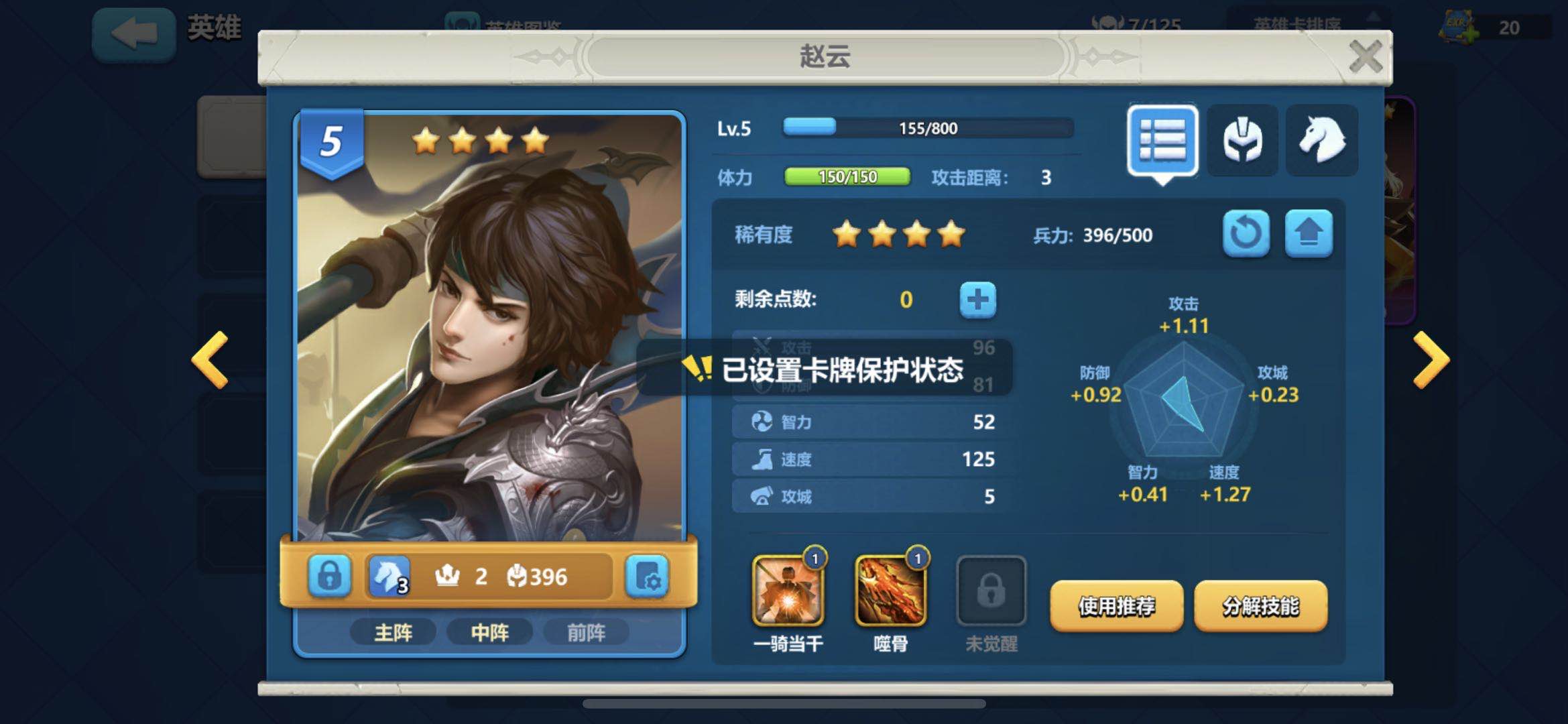
Task: Open card settings gear icon
Action: (647, 577)
